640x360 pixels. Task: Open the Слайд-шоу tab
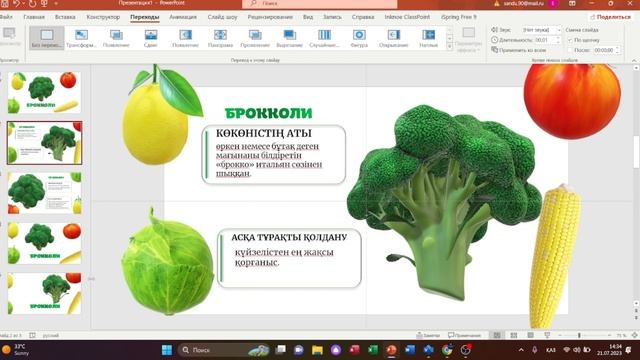click(222, 17)
